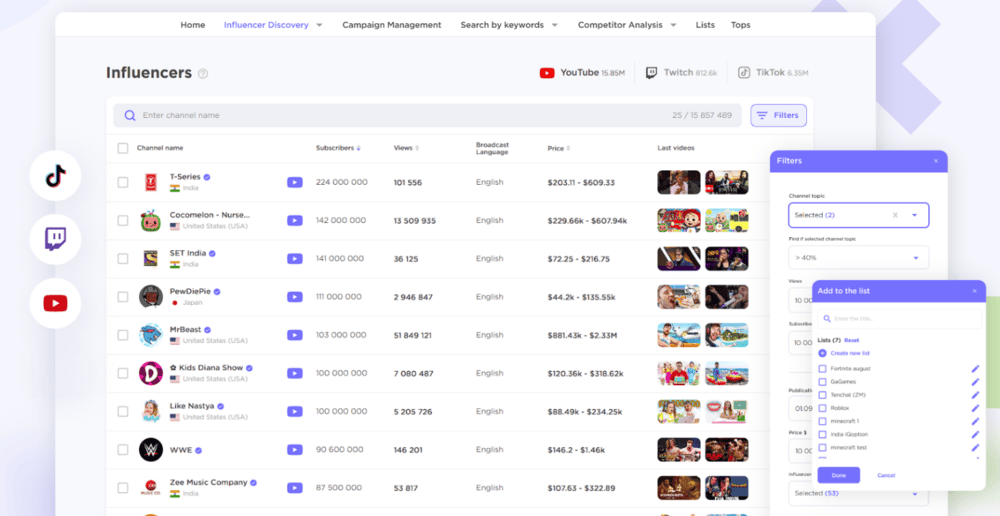Open the '> 40%' topic threshold dropdown
Image resolution: width=1000 pixels, height=516 pixels.
point(858,258)
